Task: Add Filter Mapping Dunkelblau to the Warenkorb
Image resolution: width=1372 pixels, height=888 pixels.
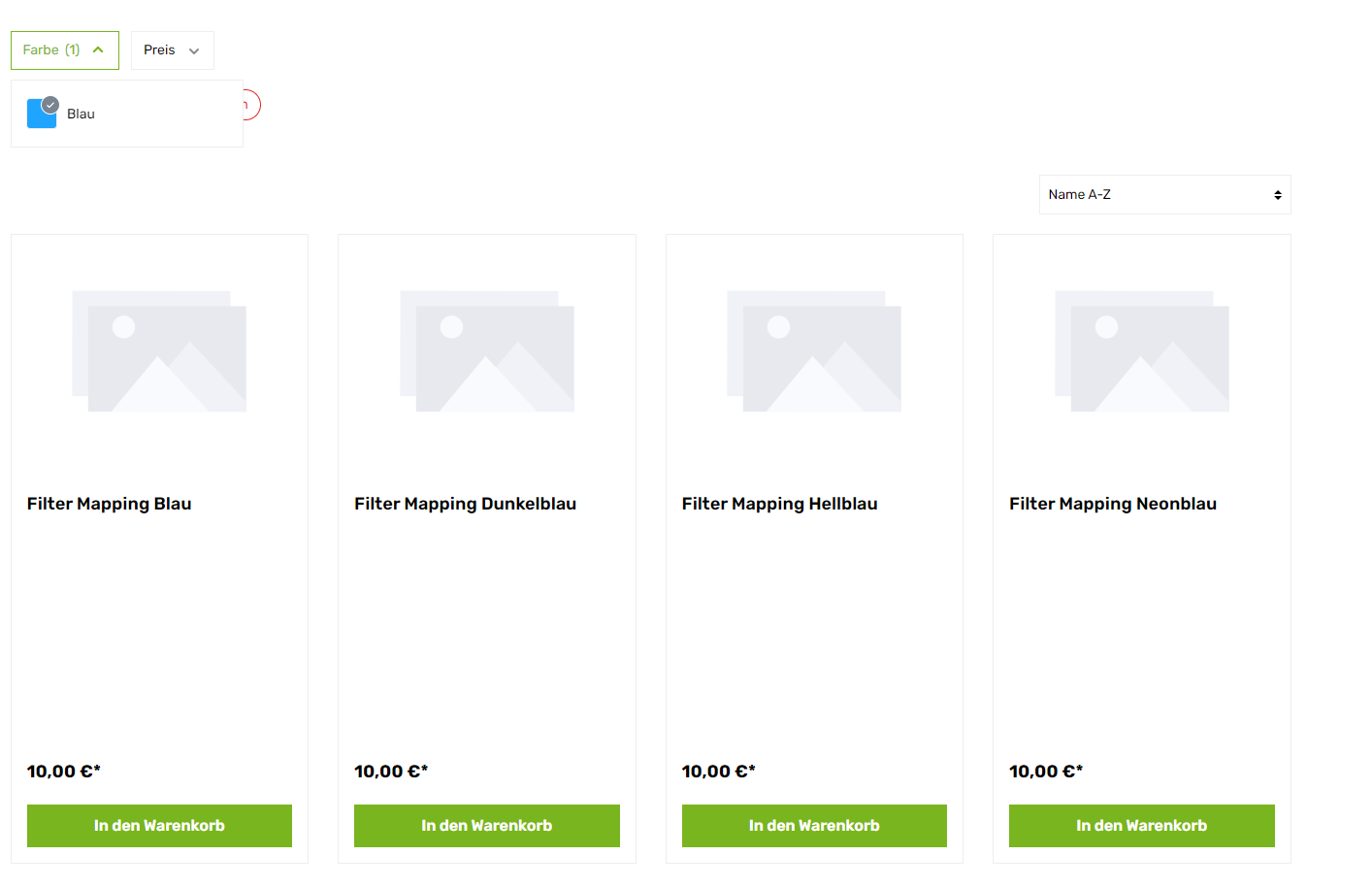Action: coord(487,826)
